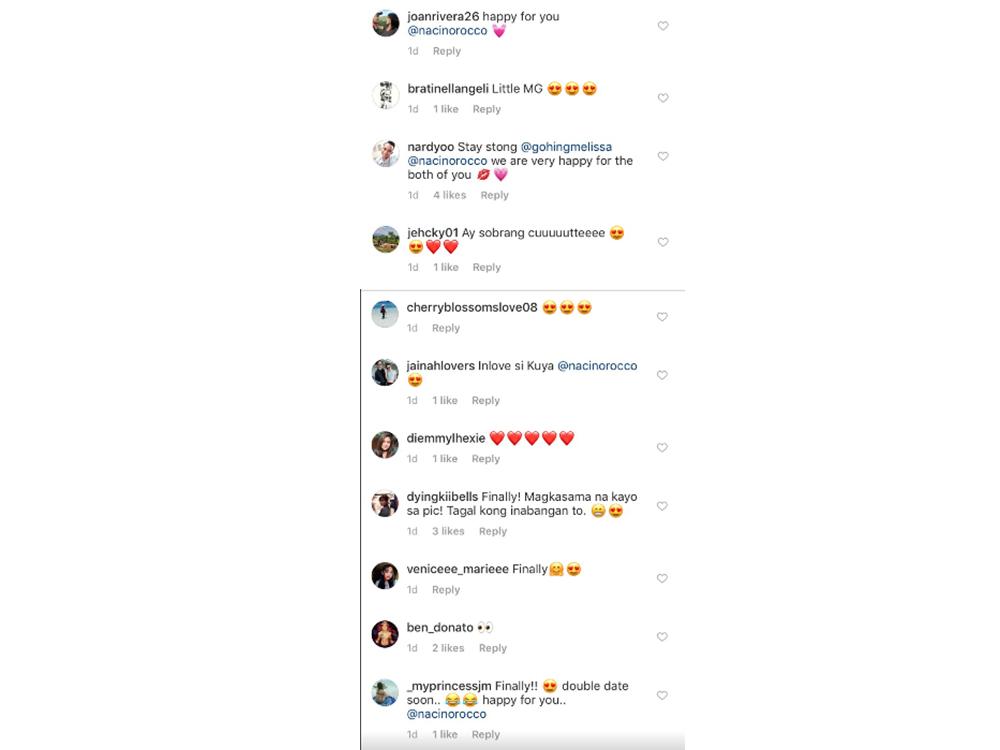
Task: Open ben_donato's profile avatar
Action: point(385,634)
